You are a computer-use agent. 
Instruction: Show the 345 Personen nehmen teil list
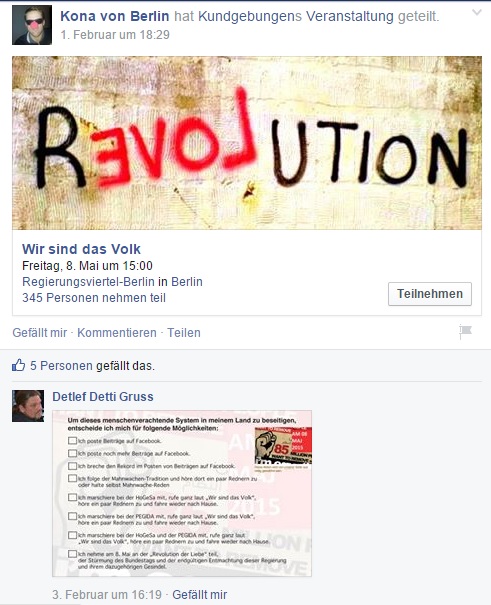pos(94,298)
